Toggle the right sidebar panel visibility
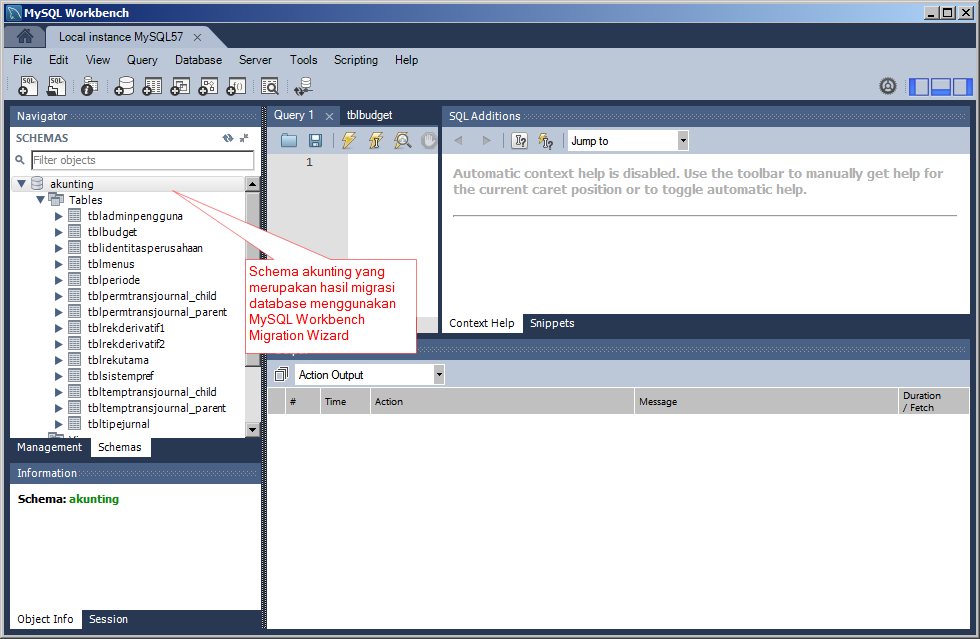Viewport: 980px width, 639px height. pos(962,87)
